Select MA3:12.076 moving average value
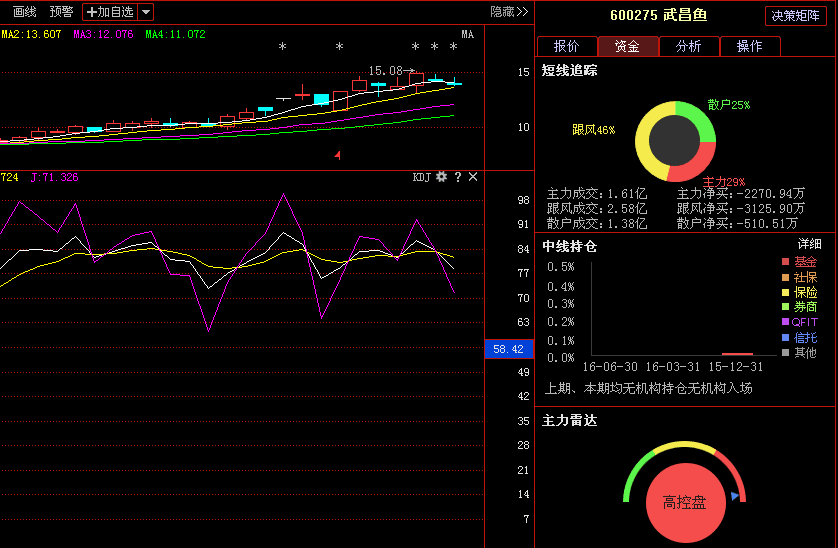Viewport: 838px width, 548px height. point(103,34)
